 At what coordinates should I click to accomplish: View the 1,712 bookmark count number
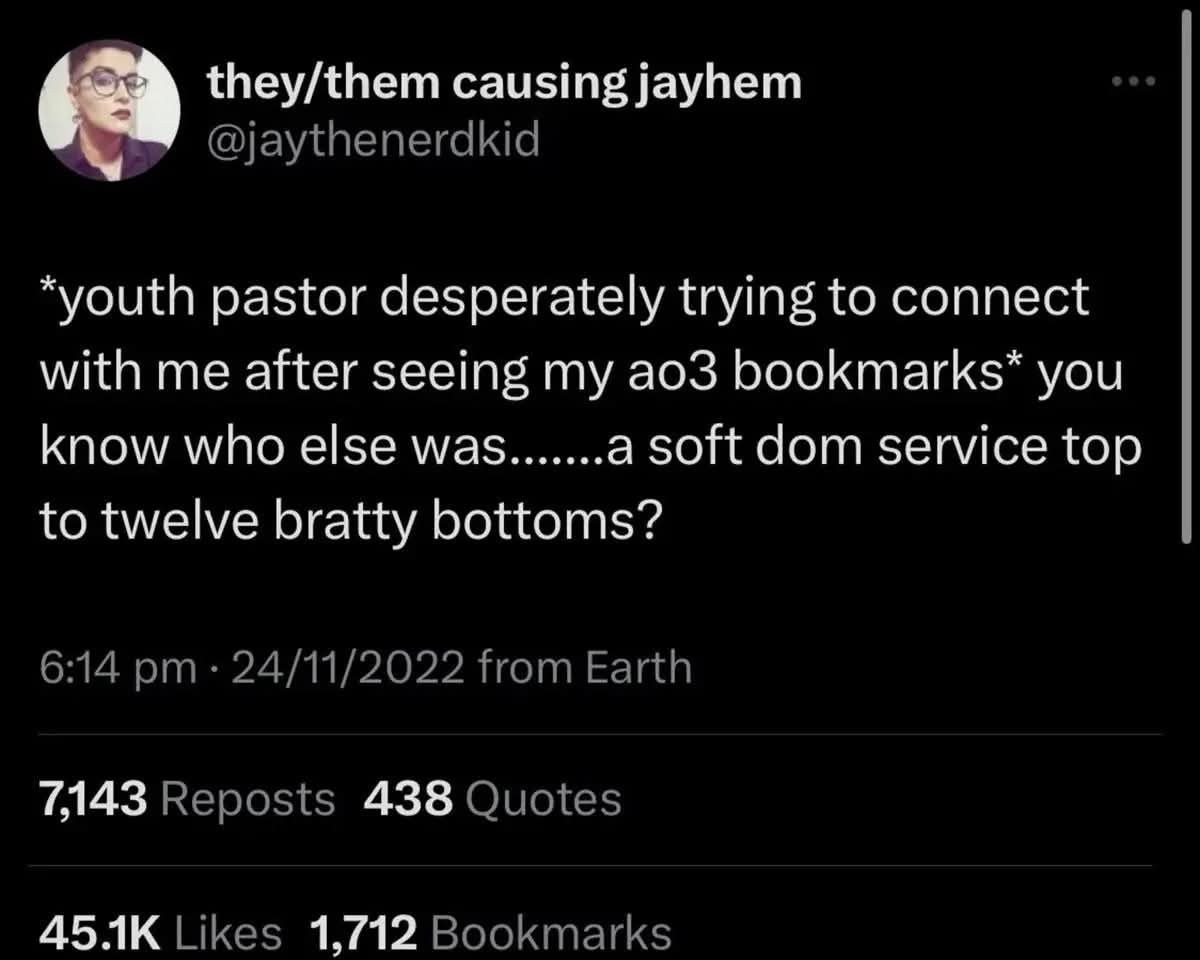363,933
